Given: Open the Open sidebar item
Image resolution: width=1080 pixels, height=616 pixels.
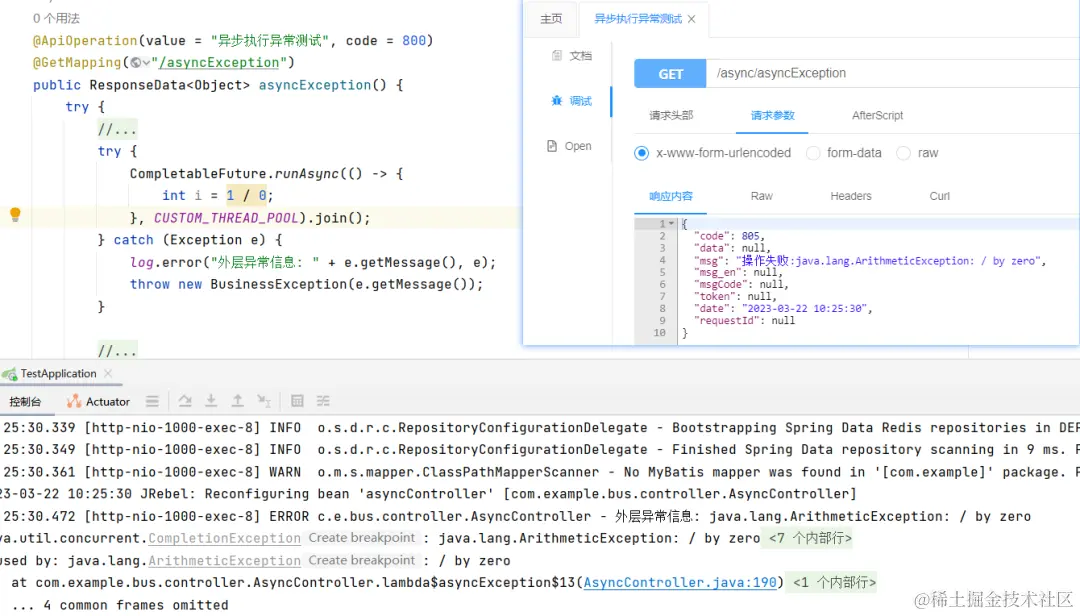Looking at the screenshot, I should [x=569, y=146].
